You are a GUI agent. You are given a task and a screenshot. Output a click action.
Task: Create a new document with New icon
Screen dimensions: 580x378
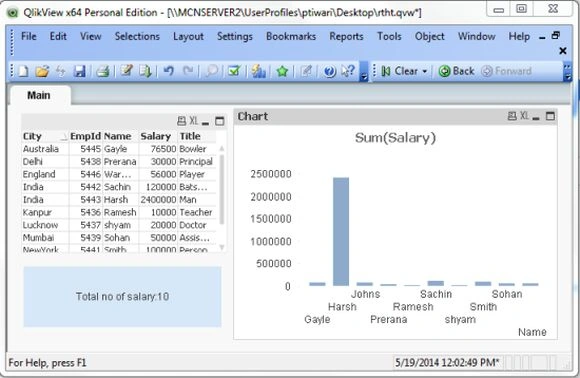pos(23,71)
